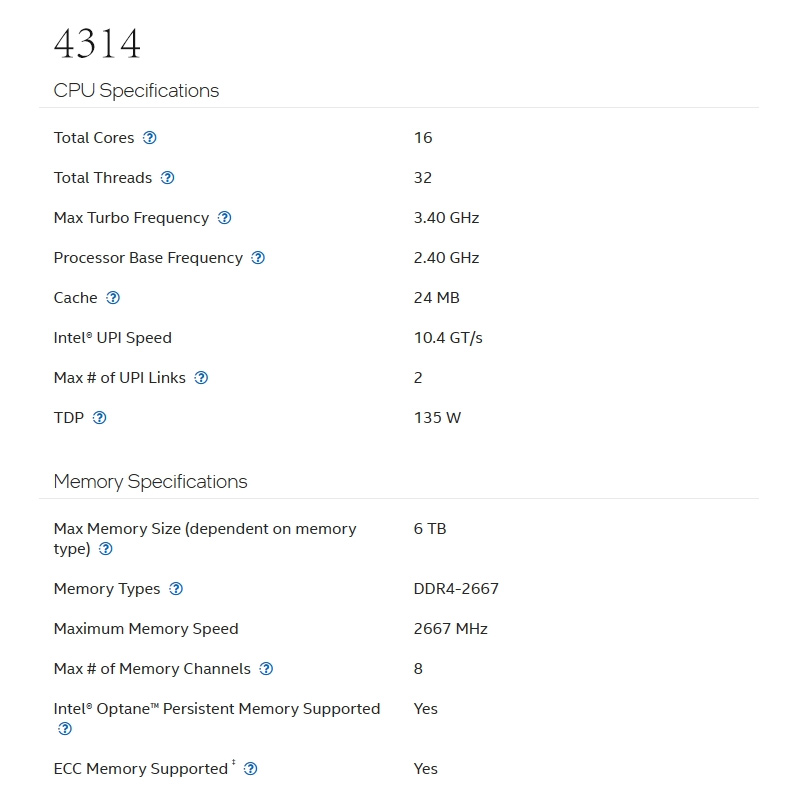The height and width of the screenshot is (800, 800).
Task: Click the Max Memory Size help icon
Action: (x=106, y=549)
